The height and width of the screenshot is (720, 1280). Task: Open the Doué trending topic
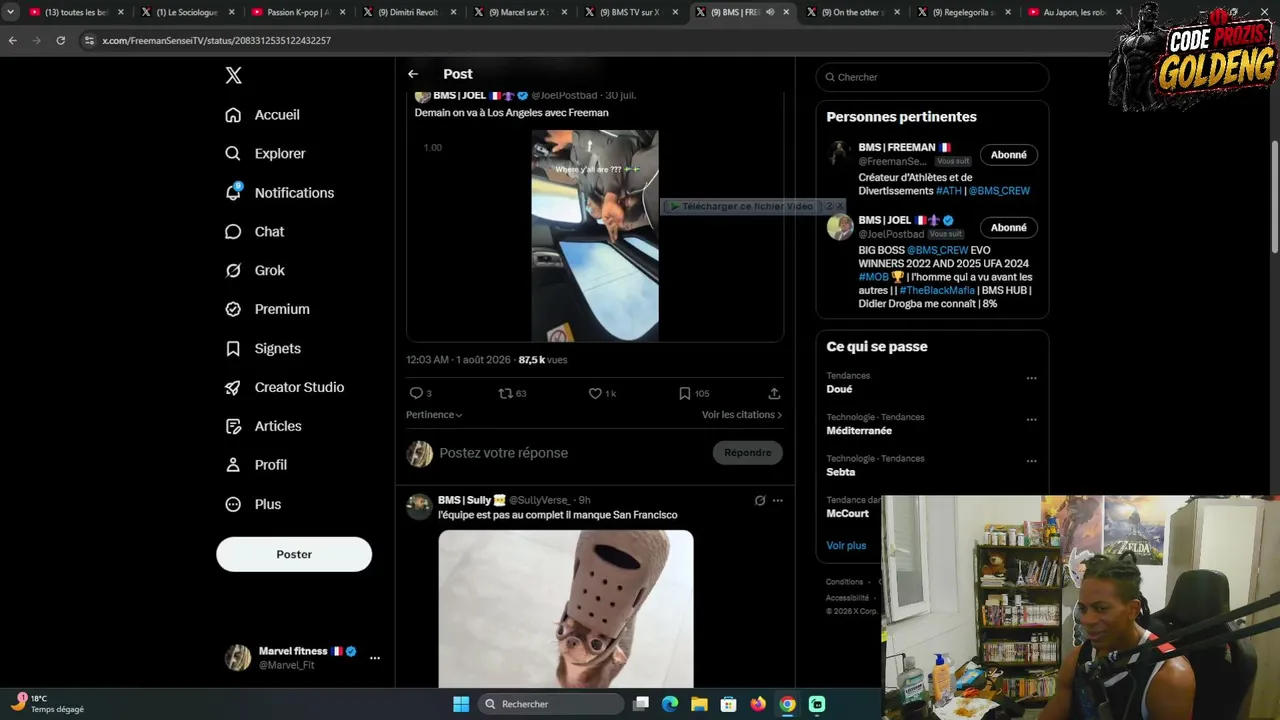tap(840, 389)
